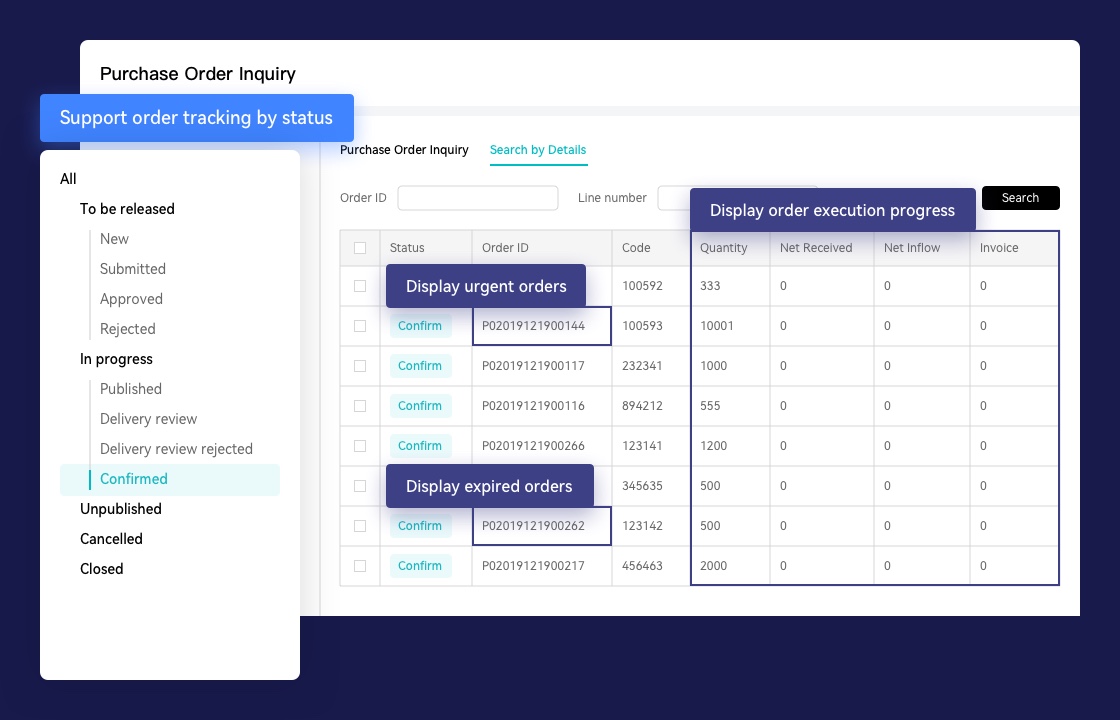Viewport: 1120px width, 720px height.
Task: Click the Quantity column header
Action: point(724,248)
